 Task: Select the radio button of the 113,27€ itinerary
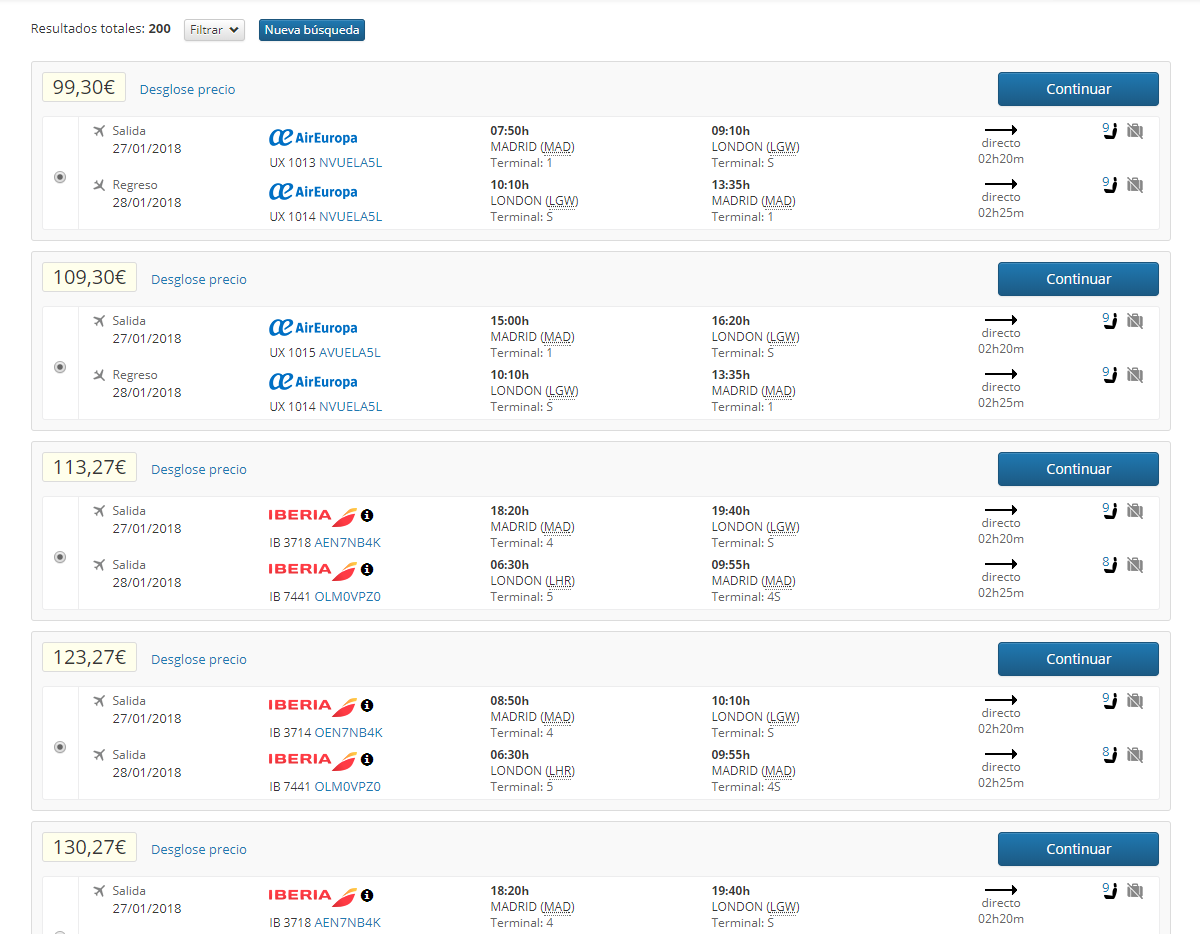(60, 557)
